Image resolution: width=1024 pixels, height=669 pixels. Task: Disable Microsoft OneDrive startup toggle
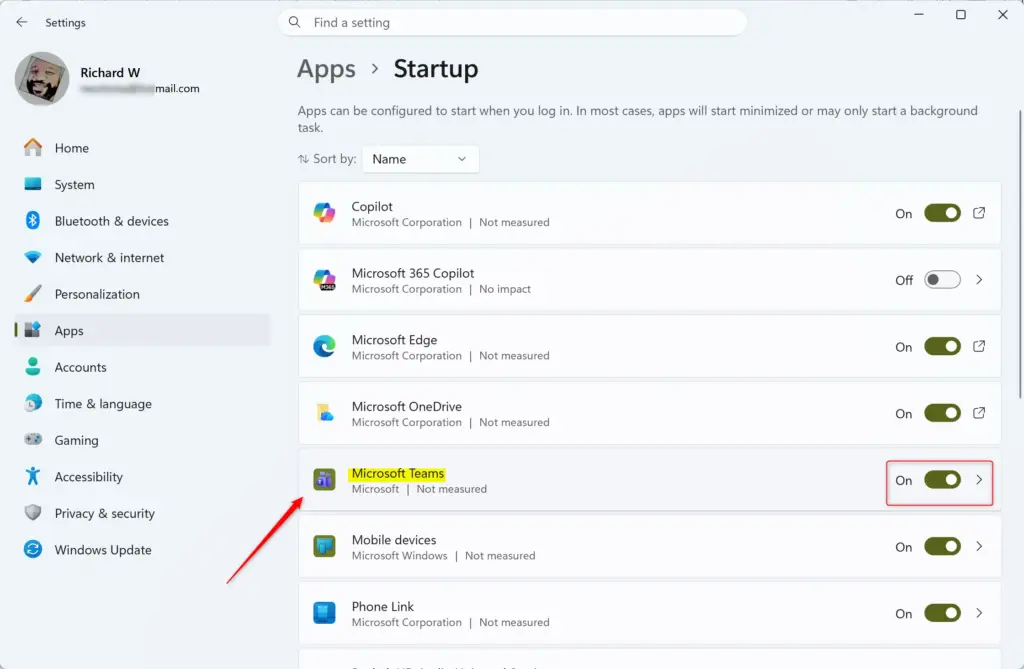coord(942,413)
